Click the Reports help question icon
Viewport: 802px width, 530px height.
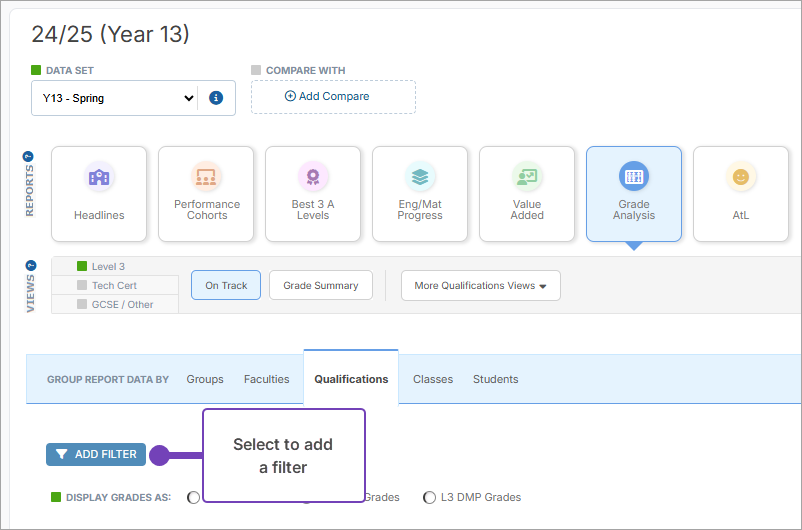point(28,156)
